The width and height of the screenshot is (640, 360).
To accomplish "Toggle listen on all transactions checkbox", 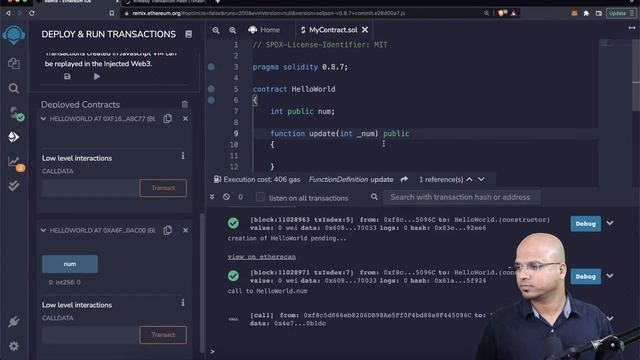I will [260, 197].
